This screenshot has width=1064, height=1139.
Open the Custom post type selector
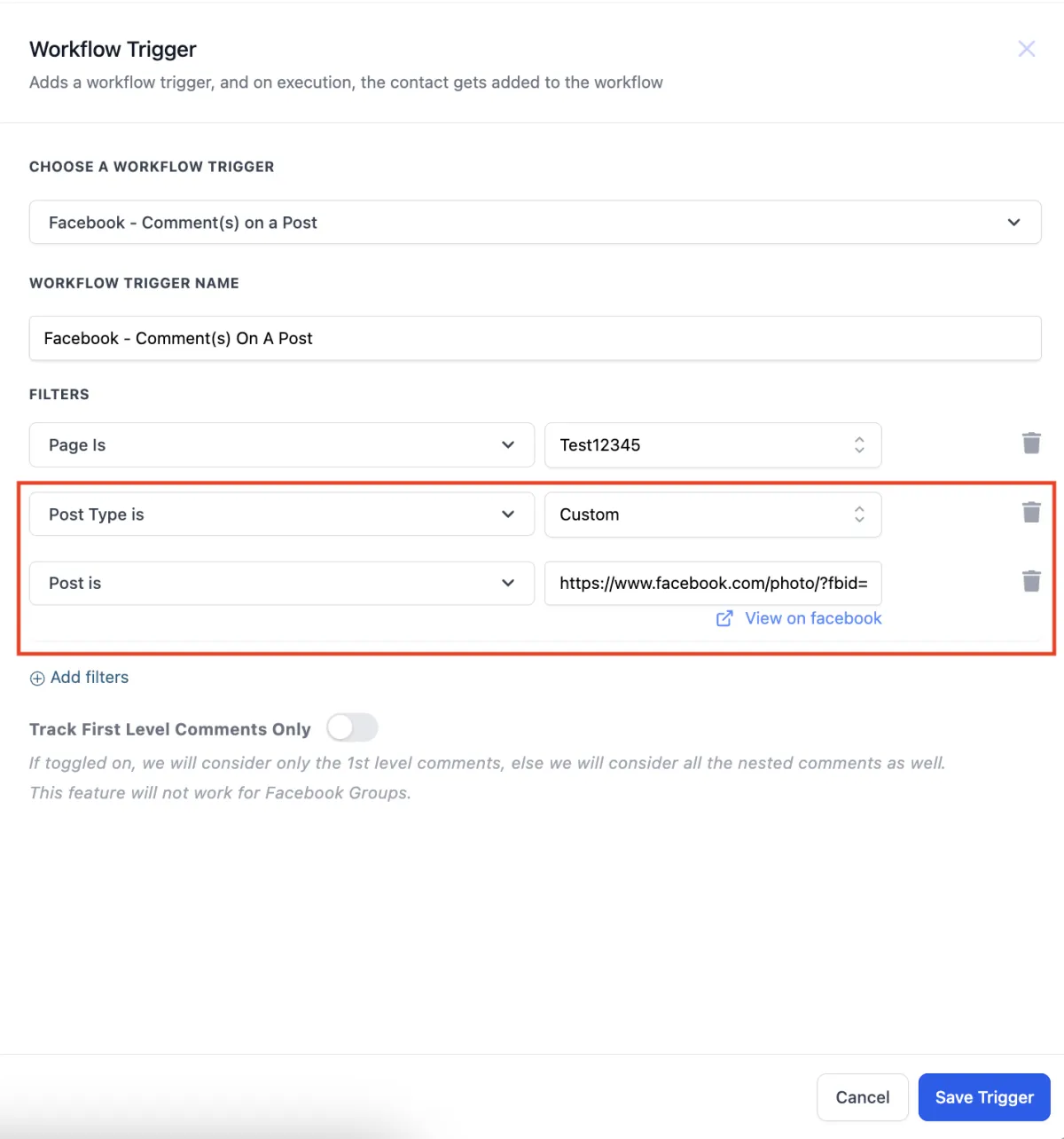click(x=700, y=515)
